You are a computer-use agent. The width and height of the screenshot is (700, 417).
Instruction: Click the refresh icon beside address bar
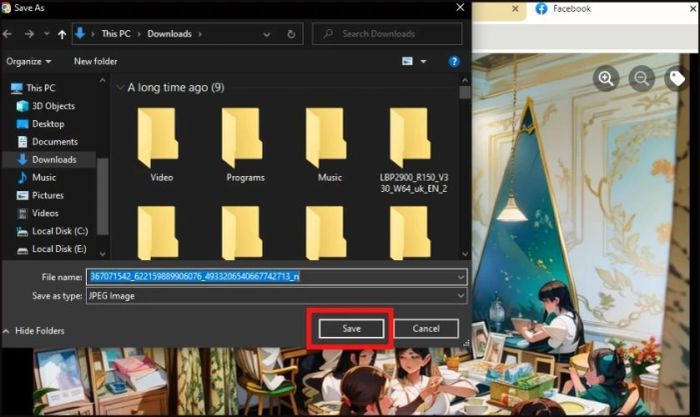tap(291, 34)
